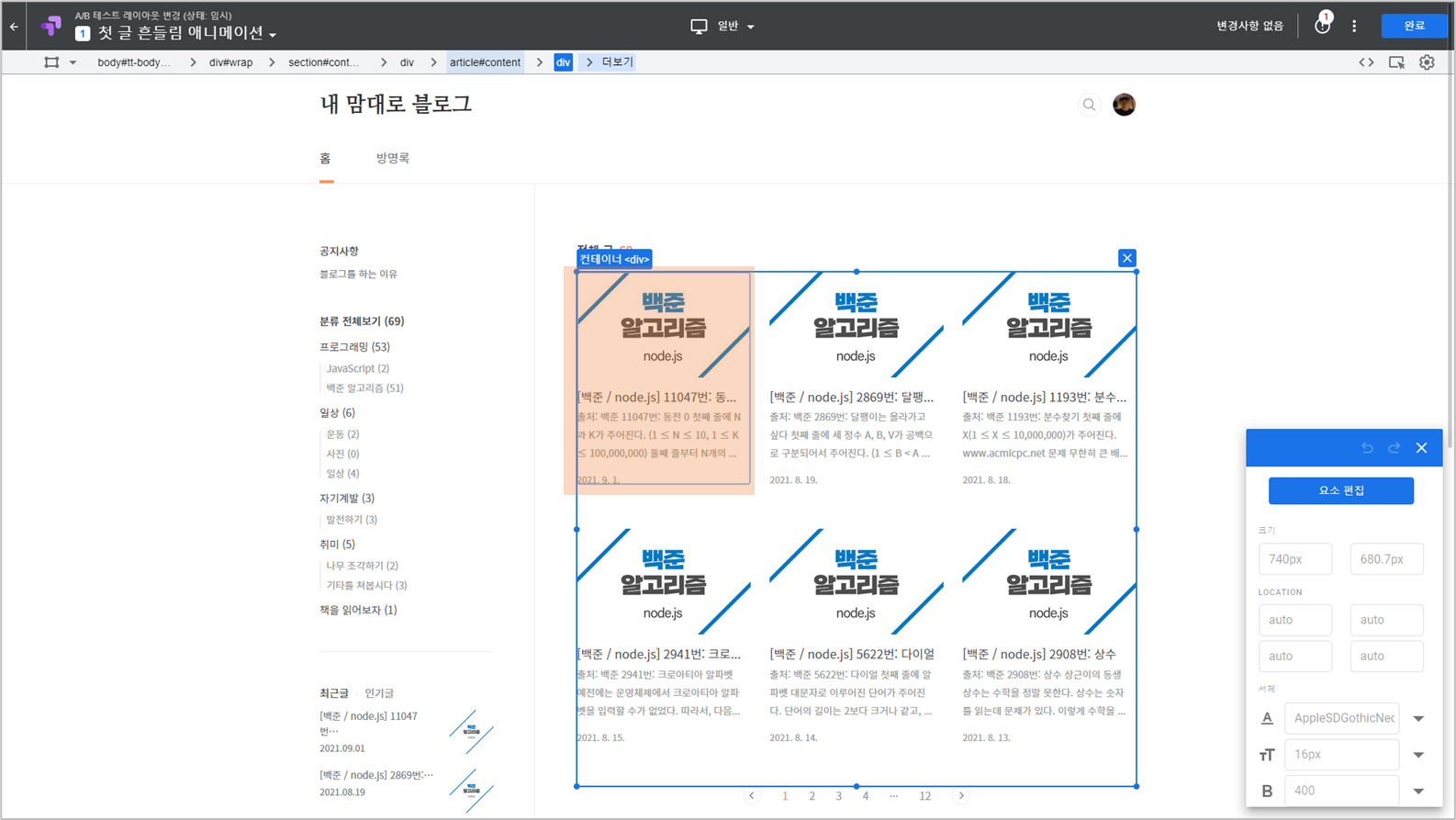Screen dimensions: 1456x820
Task: Click the desktop monitor device icon
Action: tap(699, 27)
